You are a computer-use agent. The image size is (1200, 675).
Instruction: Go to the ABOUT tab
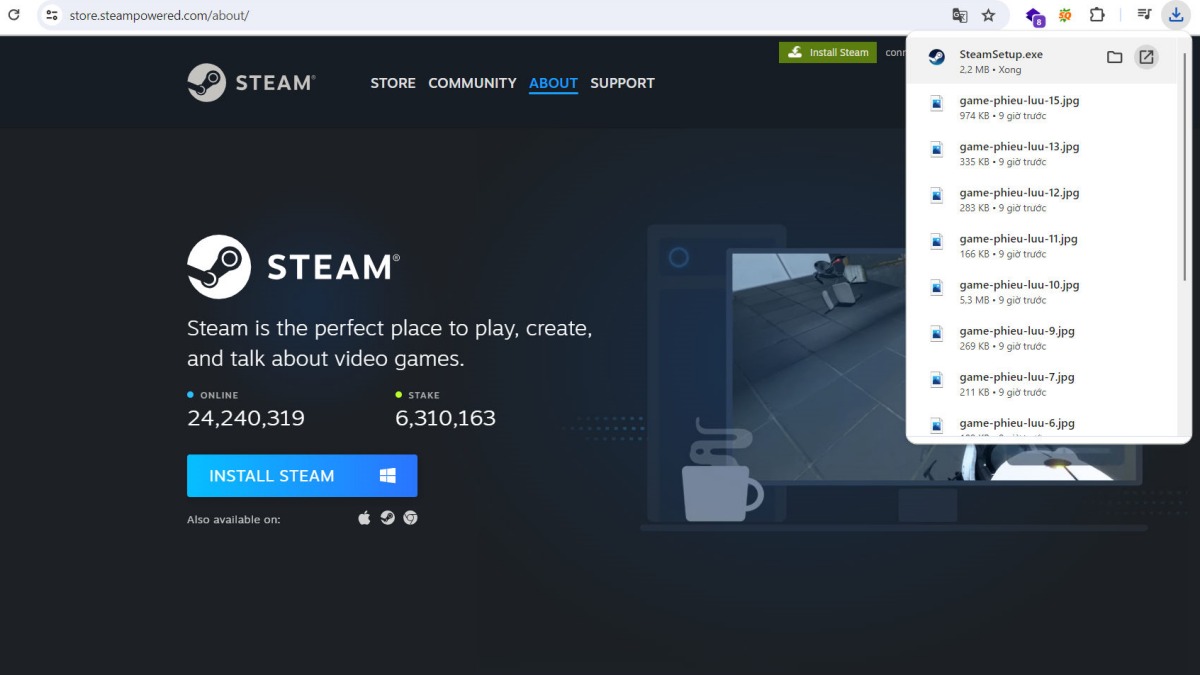tap(553, 83)
